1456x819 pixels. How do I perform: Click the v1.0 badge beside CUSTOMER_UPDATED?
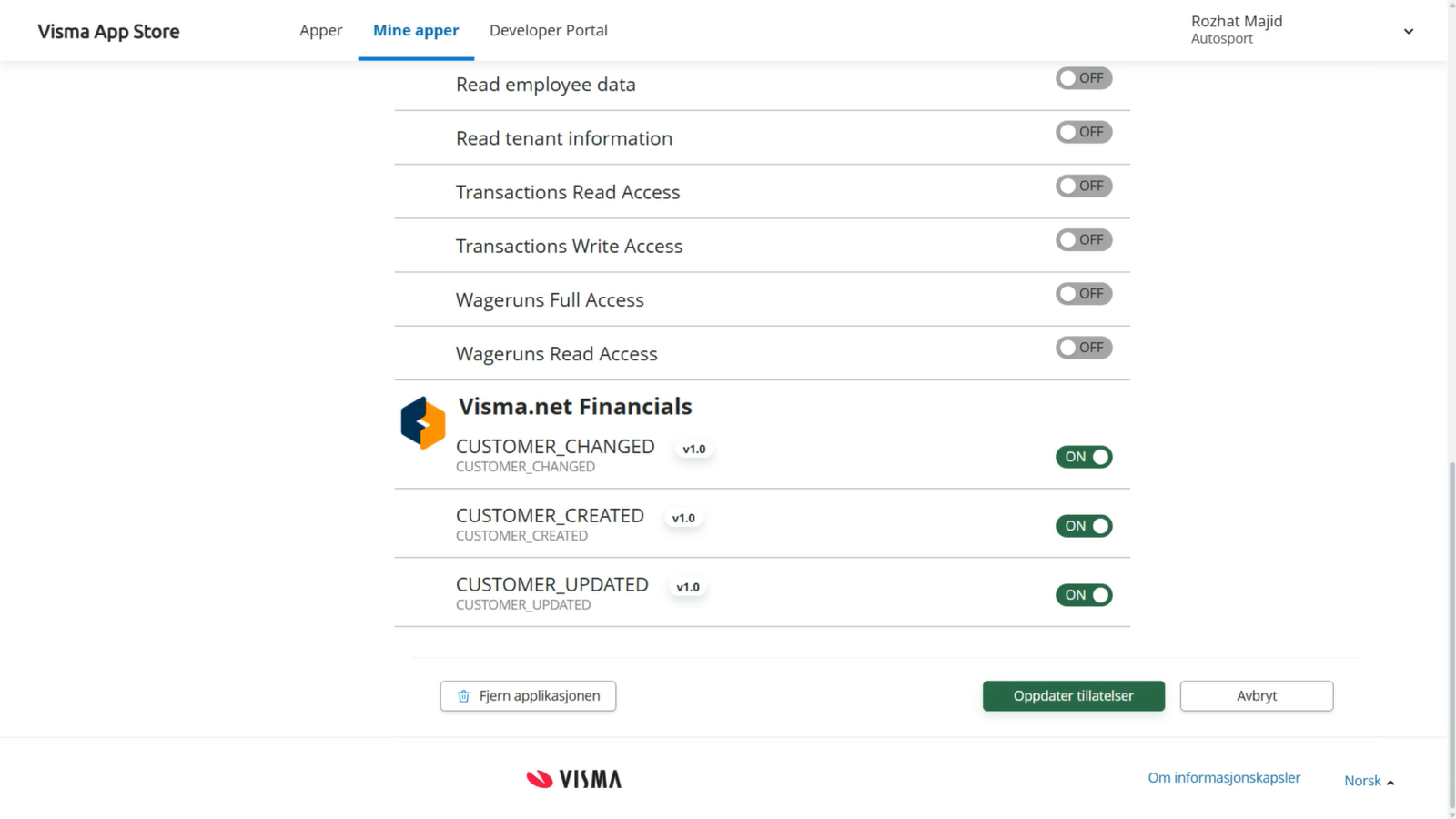pyautogui.click(x=688, y=587)
